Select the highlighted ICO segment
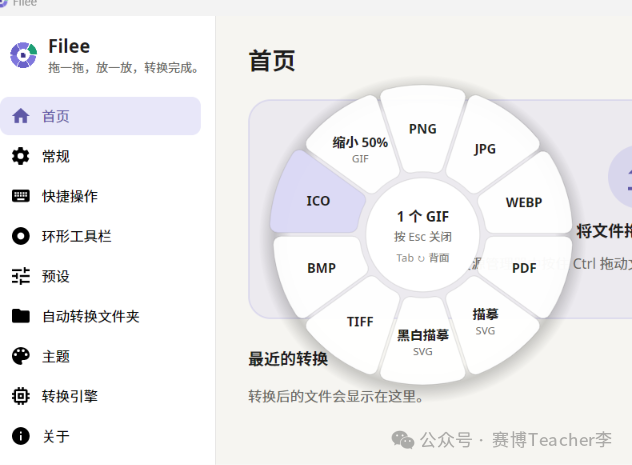 318,201
